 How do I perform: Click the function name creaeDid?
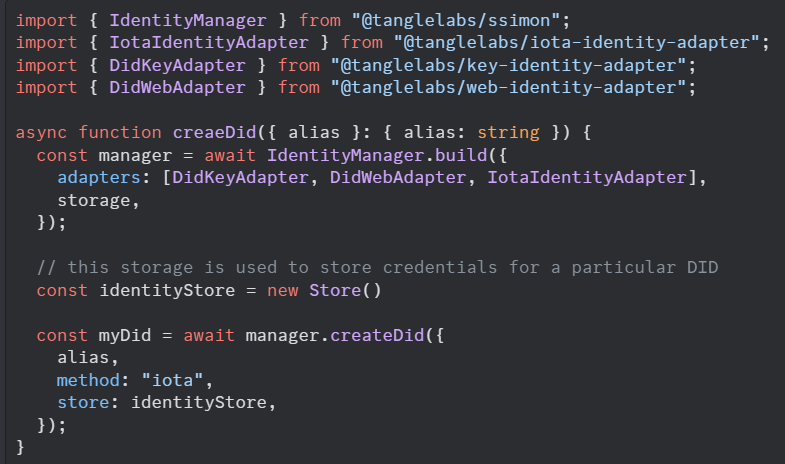(x=214, y=133)
